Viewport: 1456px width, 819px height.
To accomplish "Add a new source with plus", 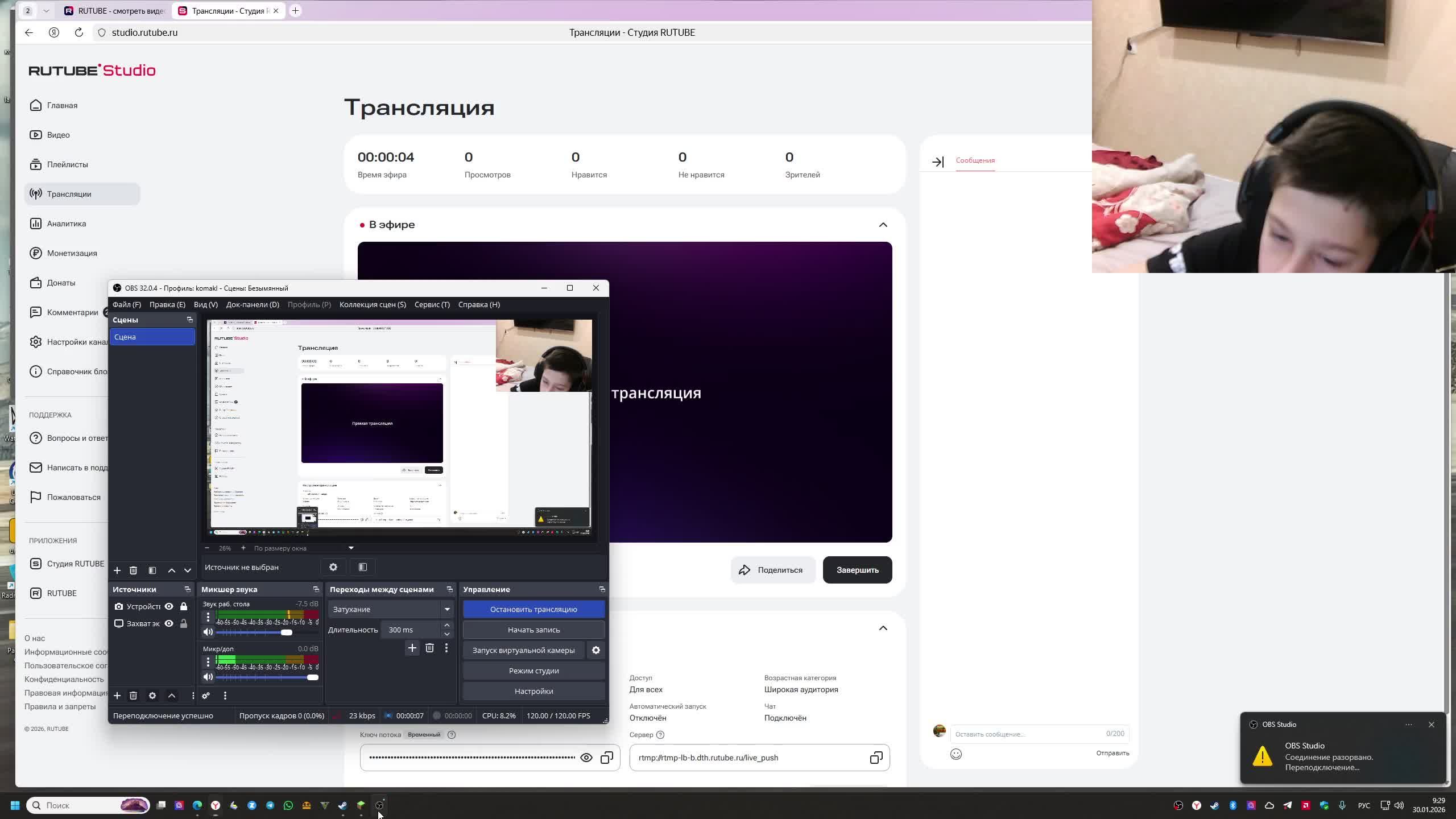I will (117, 696).
